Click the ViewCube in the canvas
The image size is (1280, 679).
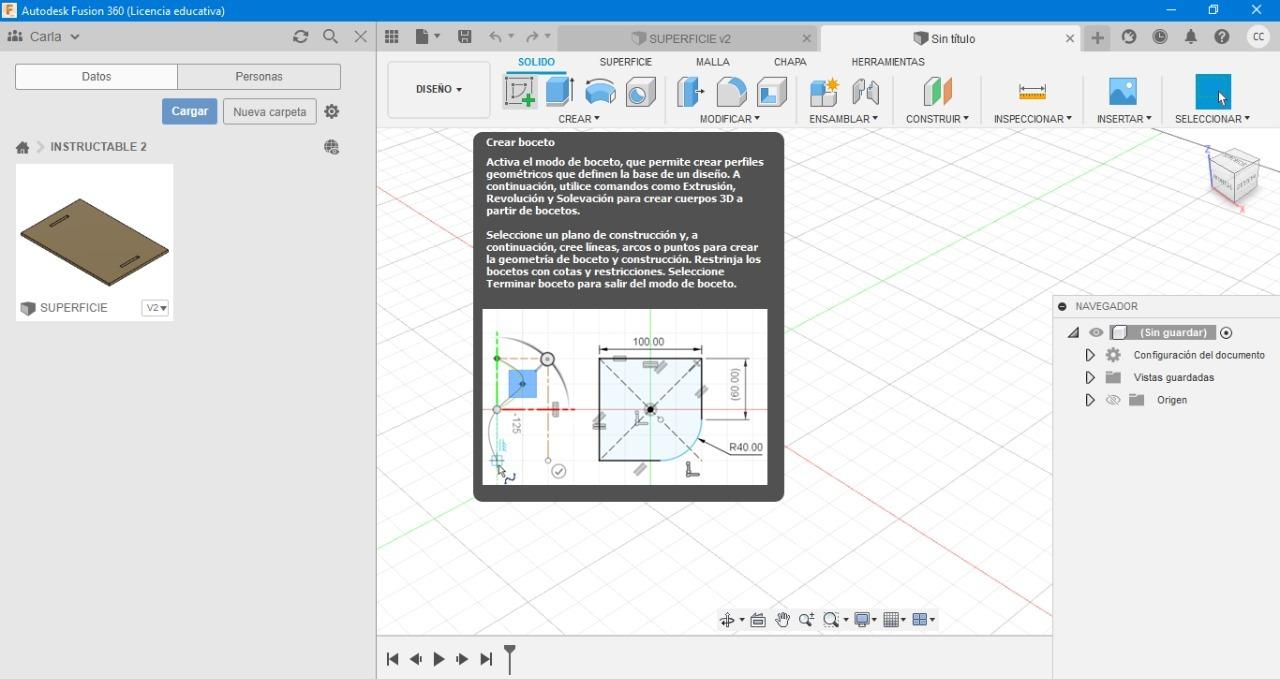coord(1232,176)
